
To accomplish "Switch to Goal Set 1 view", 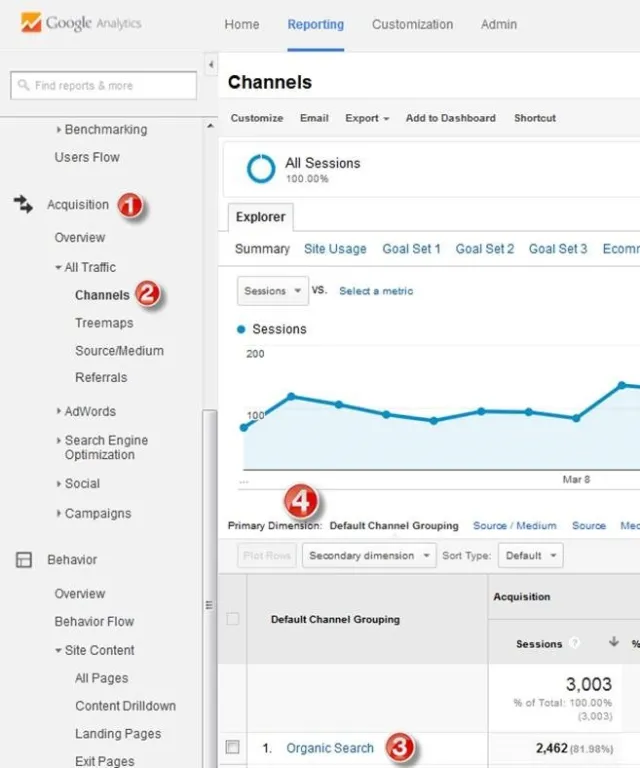I will pos(411,249).
